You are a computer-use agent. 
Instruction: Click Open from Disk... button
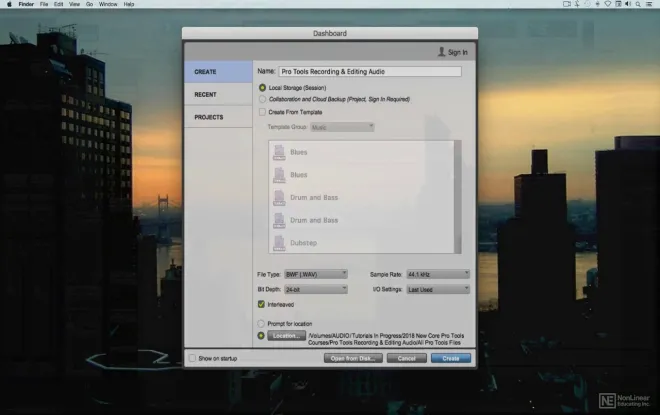pyautogui.click(x=353, y=358)
